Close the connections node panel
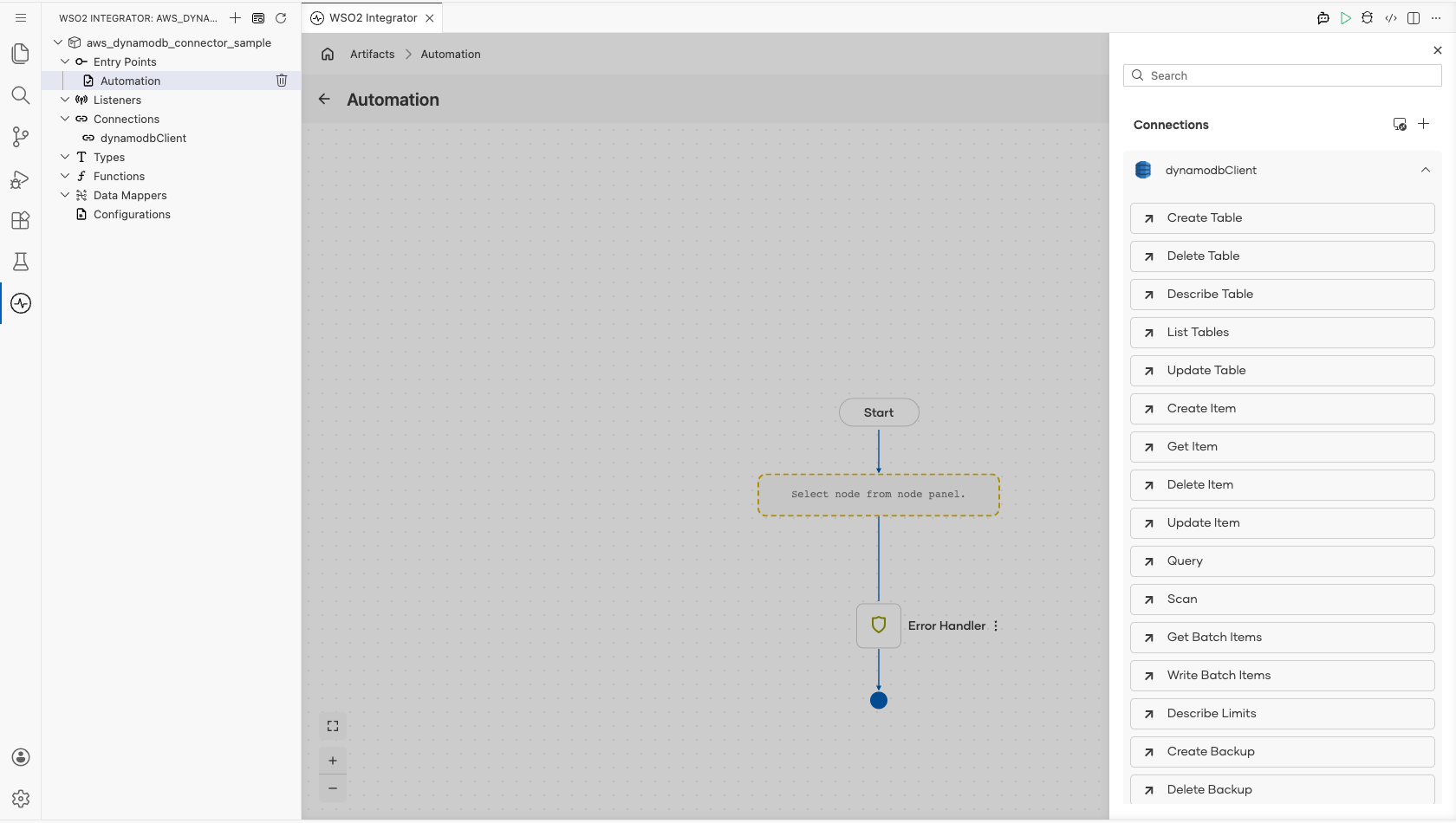This screenshot has height=823, width=1456. [1438, 50]
